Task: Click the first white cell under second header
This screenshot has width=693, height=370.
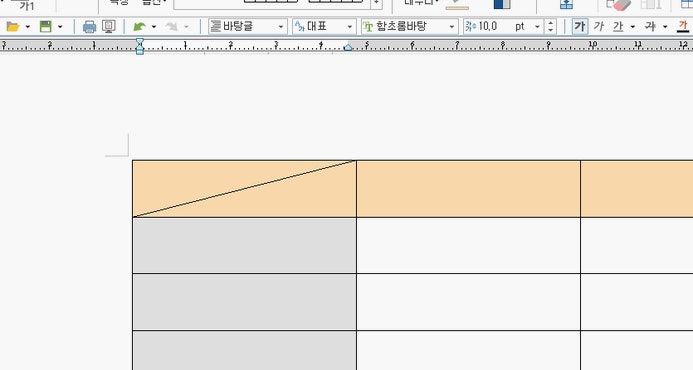Action: coord(468,245)
